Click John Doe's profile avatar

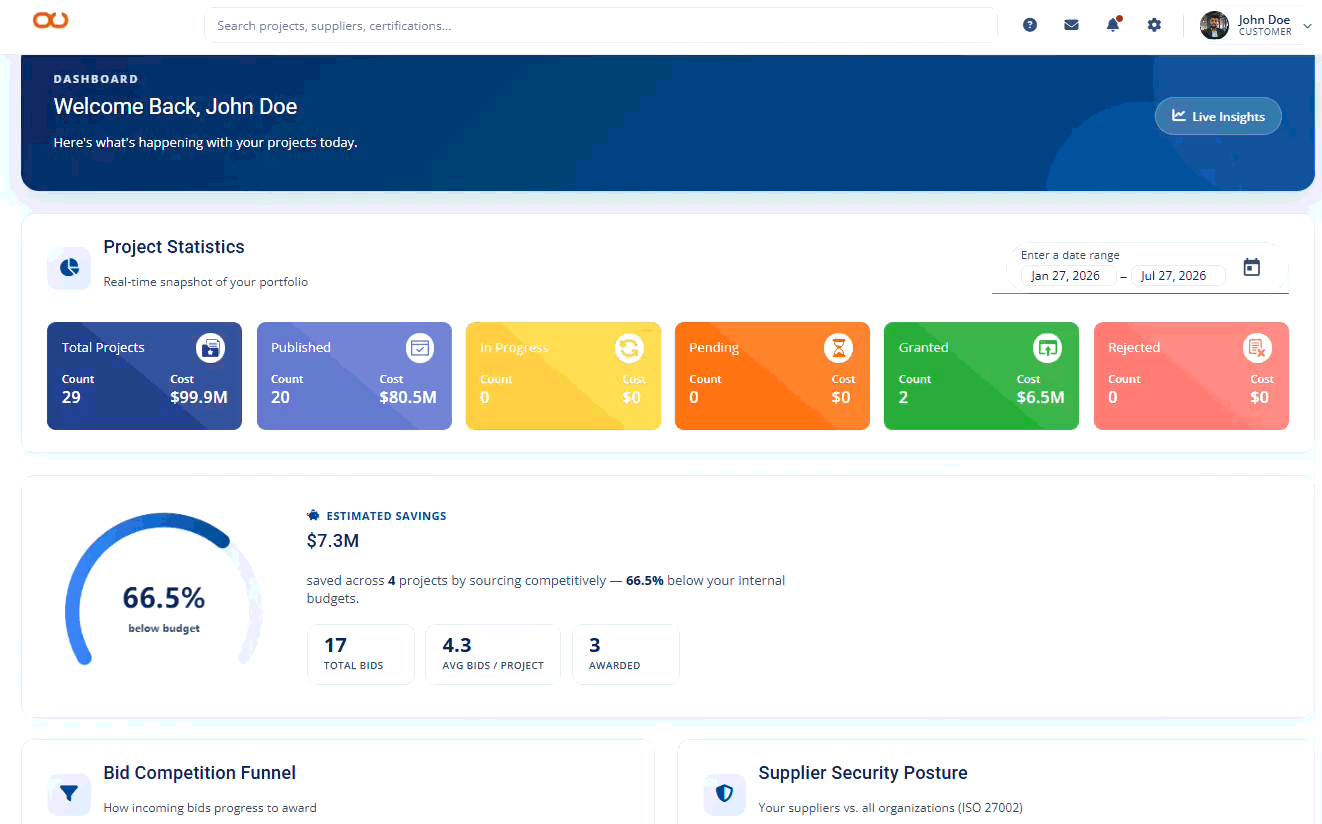(x=1214, y=25)
